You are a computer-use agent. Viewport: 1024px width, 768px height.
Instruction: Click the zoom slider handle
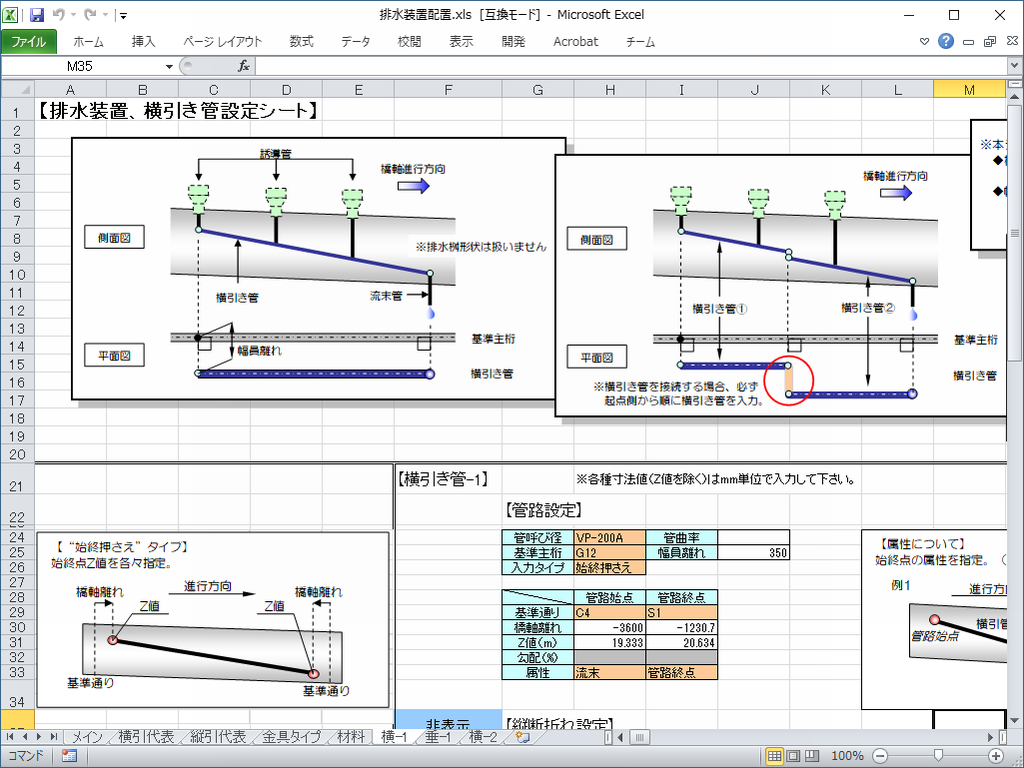tap(936, 756)
